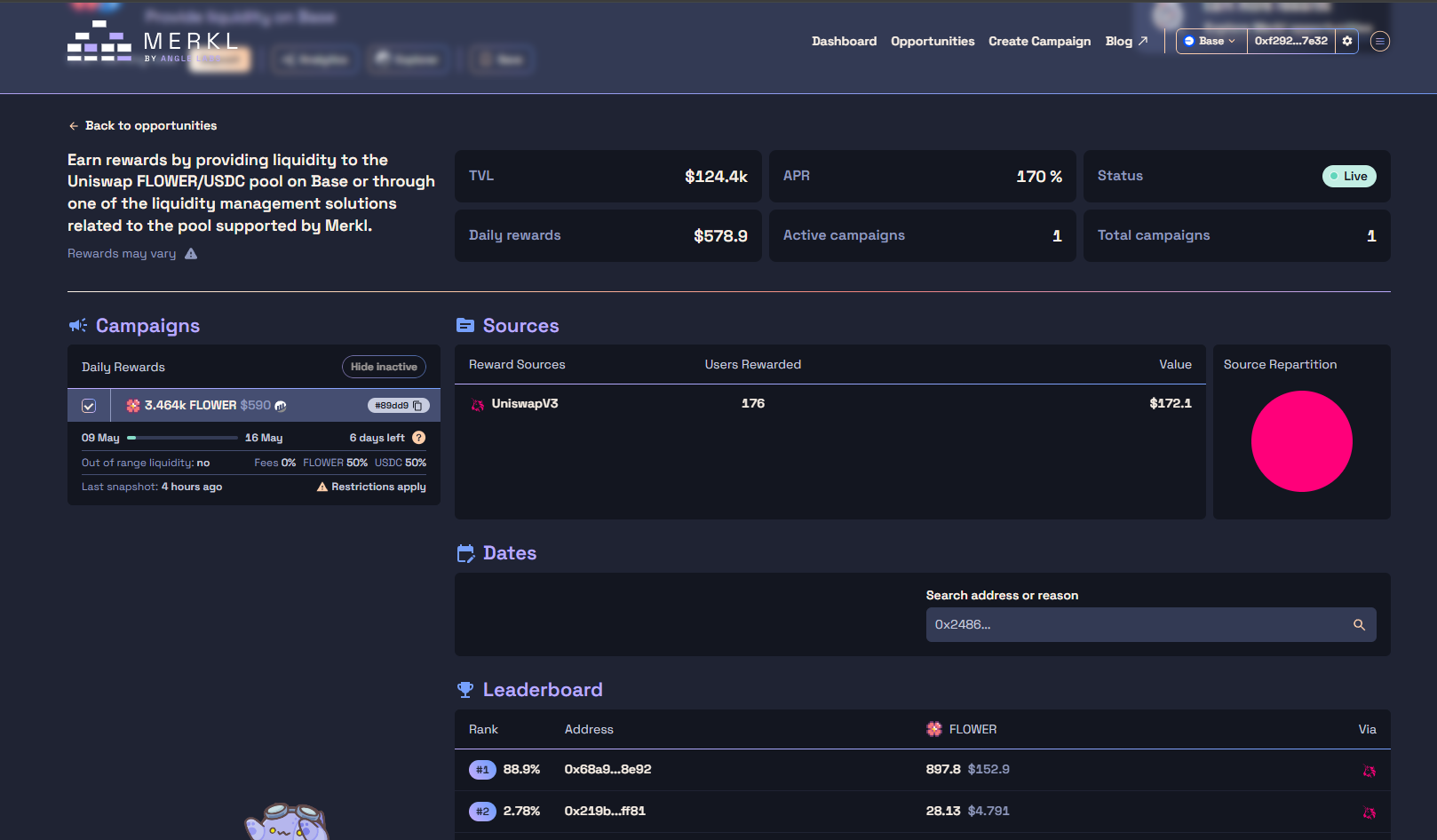Click the FLOWER icon in leaderboard header

pyautogui.click(x=934, y=729)
